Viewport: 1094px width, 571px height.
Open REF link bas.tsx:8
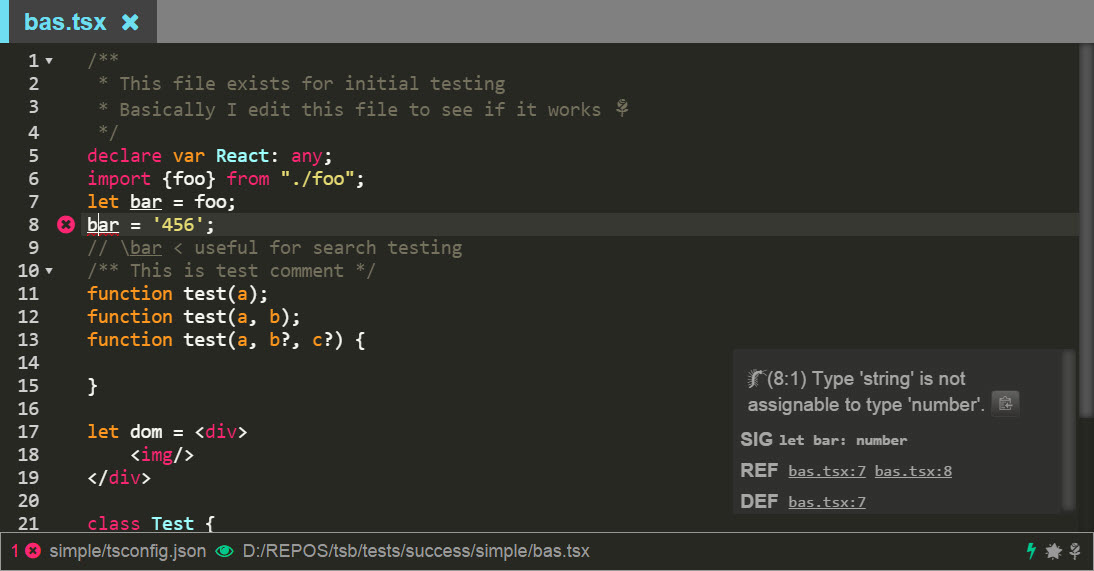pos(913,471)
